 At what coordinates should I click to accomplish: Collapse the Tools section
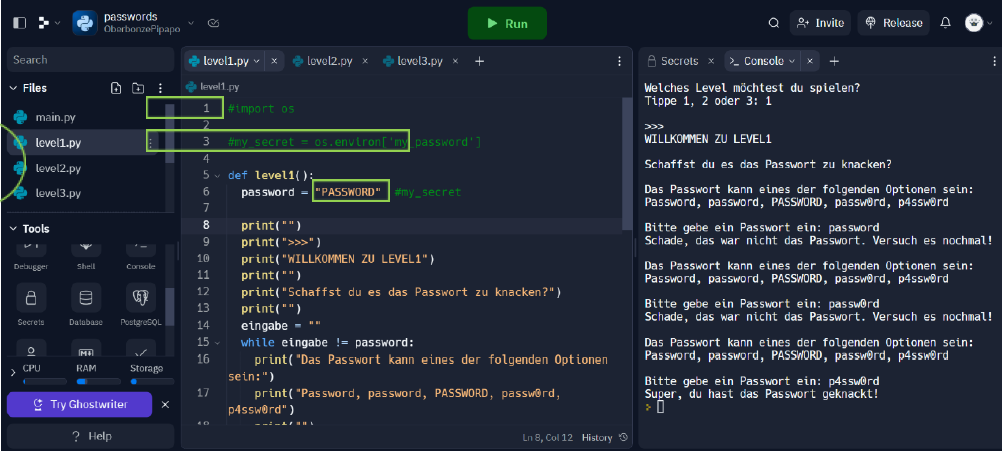13,229
